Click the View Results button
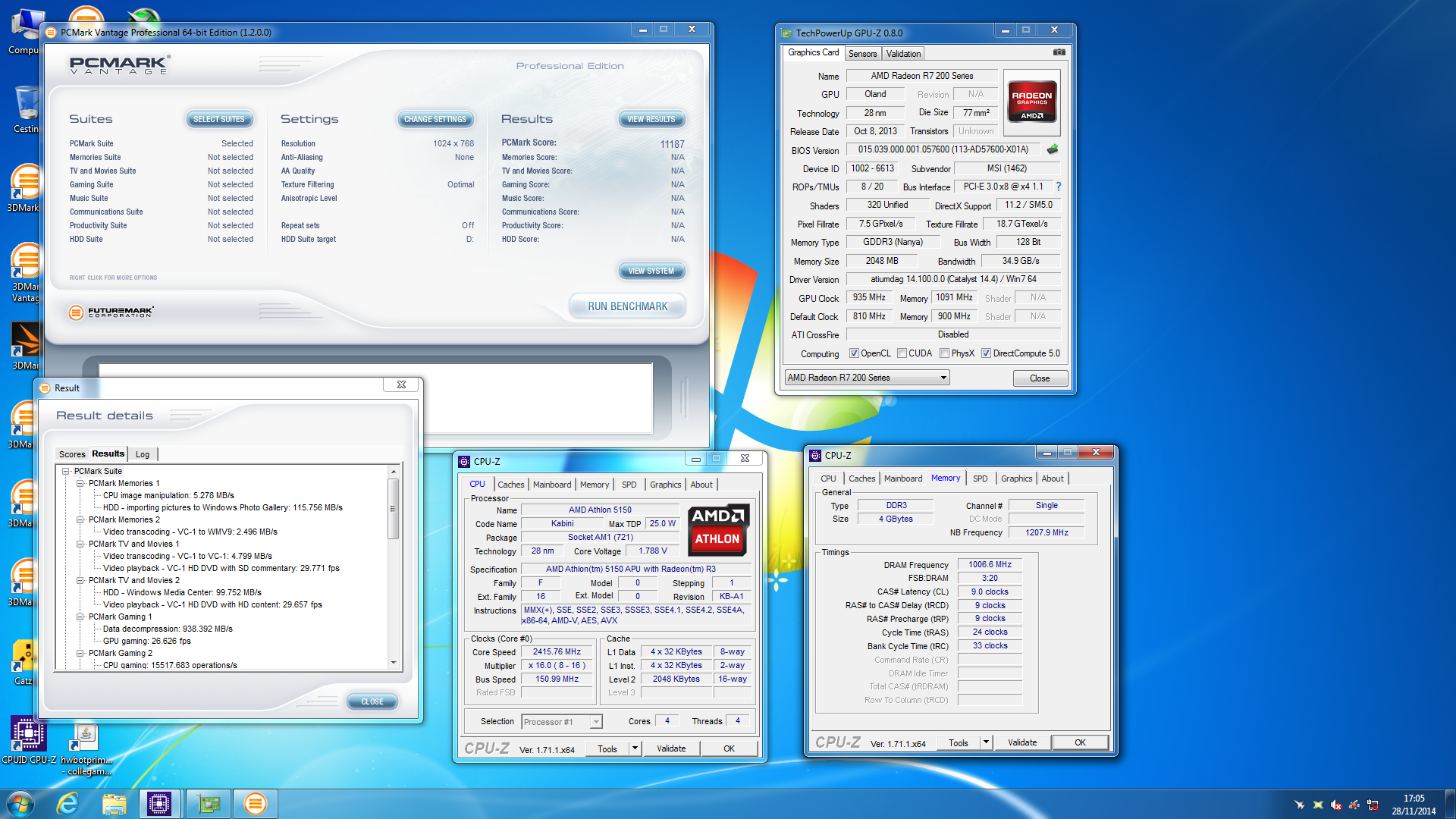This screenshot has height=819, width=1456. point(651,119)
